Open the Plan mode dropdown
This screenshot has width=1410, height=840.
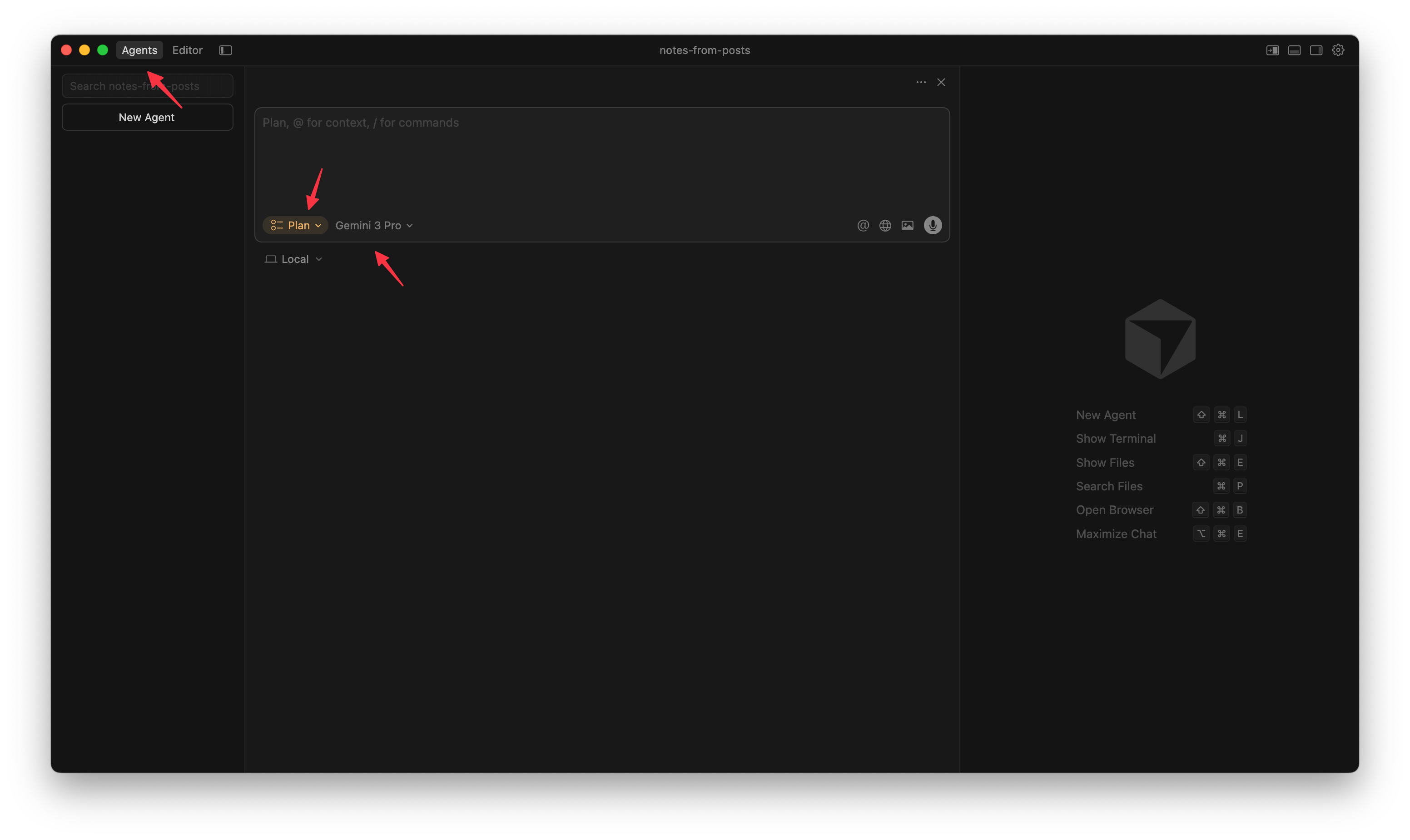click(x=296, y=225)
